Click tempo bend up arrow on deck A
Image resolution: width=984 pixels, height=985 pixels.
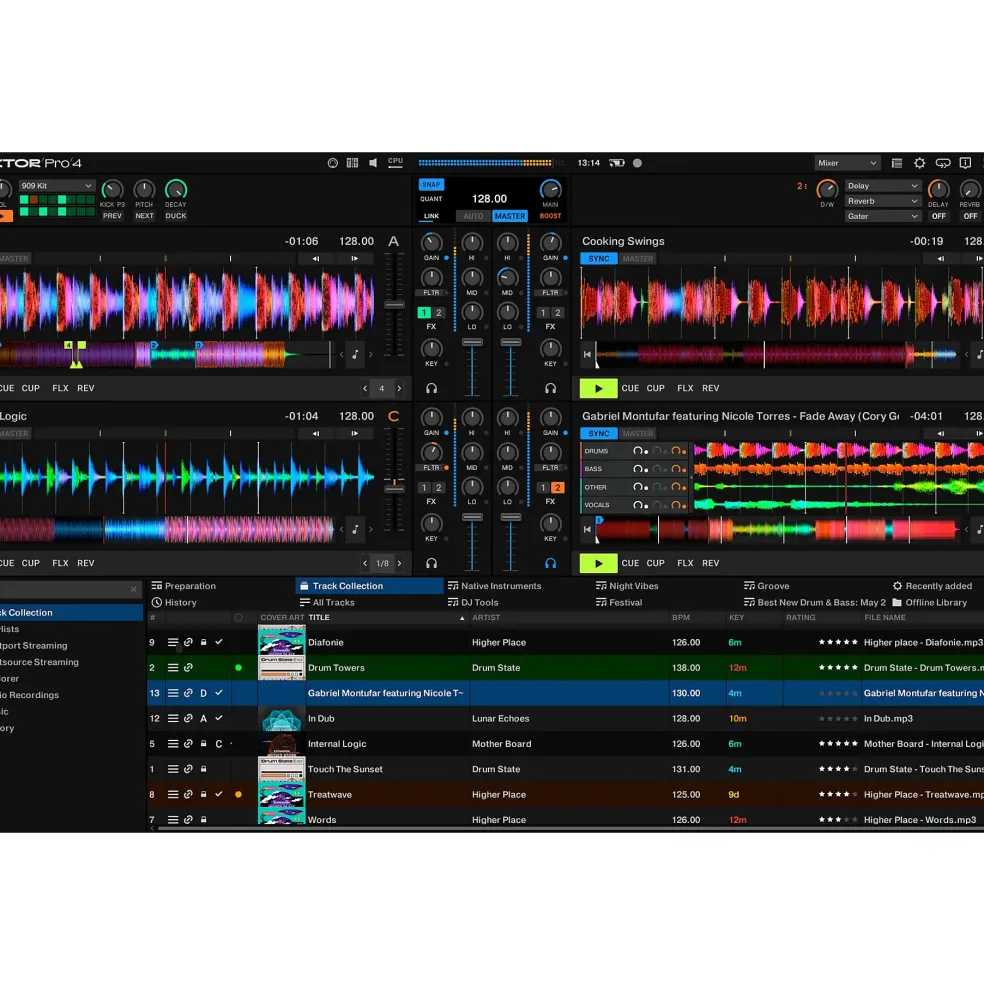[354, 258]
